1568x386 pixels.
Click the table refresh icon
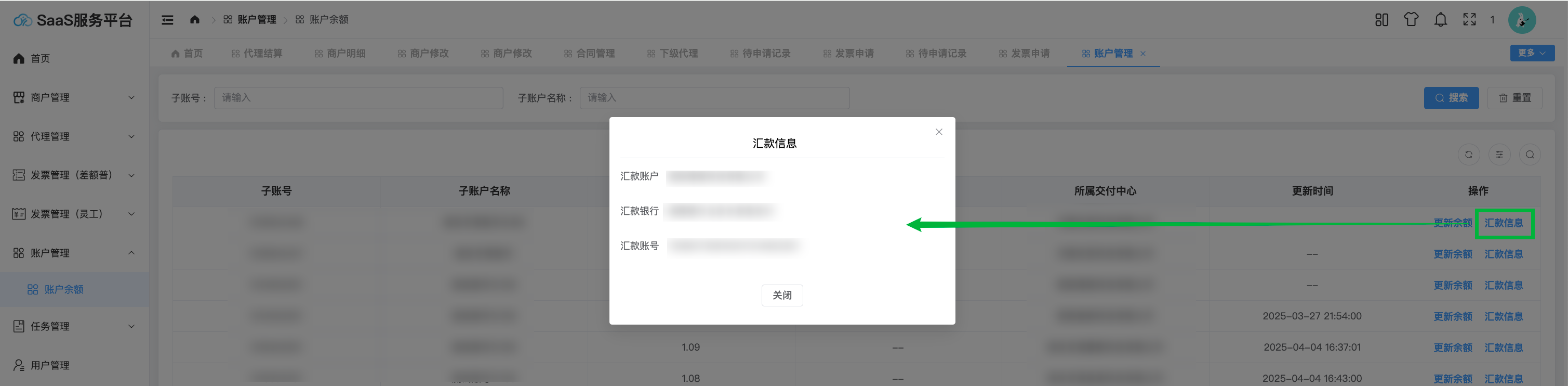[x=1469, y=155]
